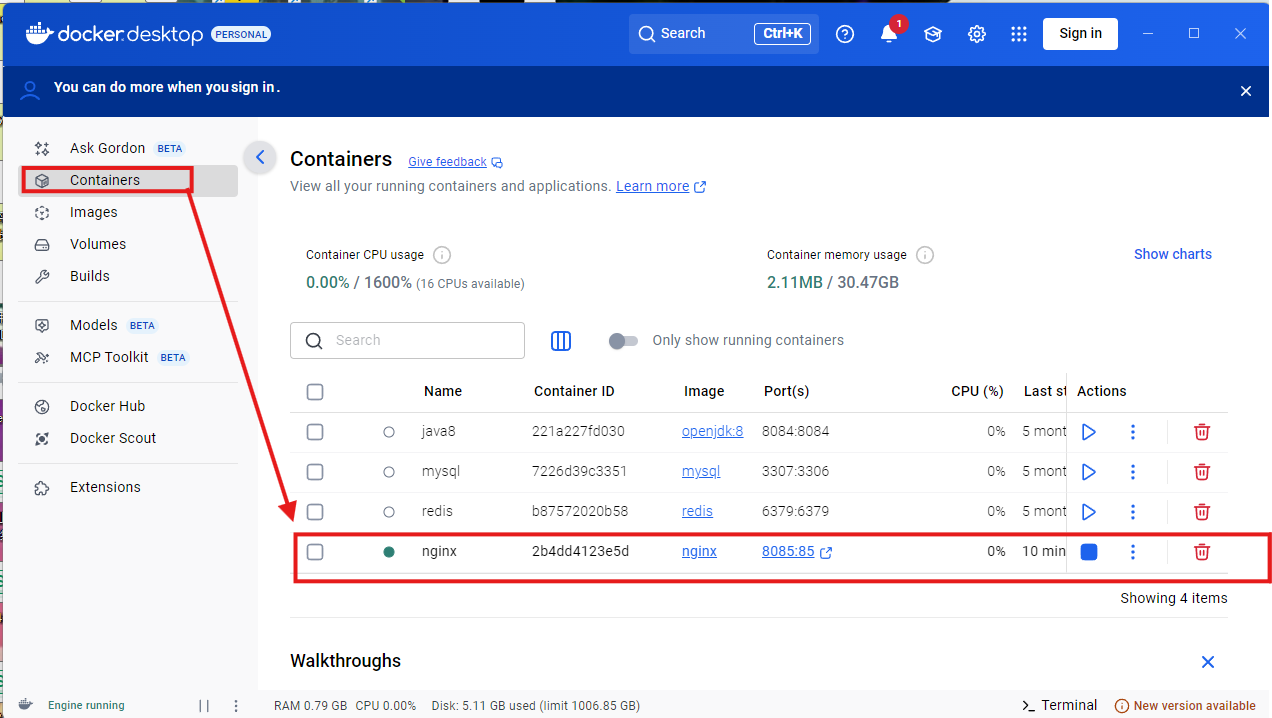Open the apps grid icon

1019,34
